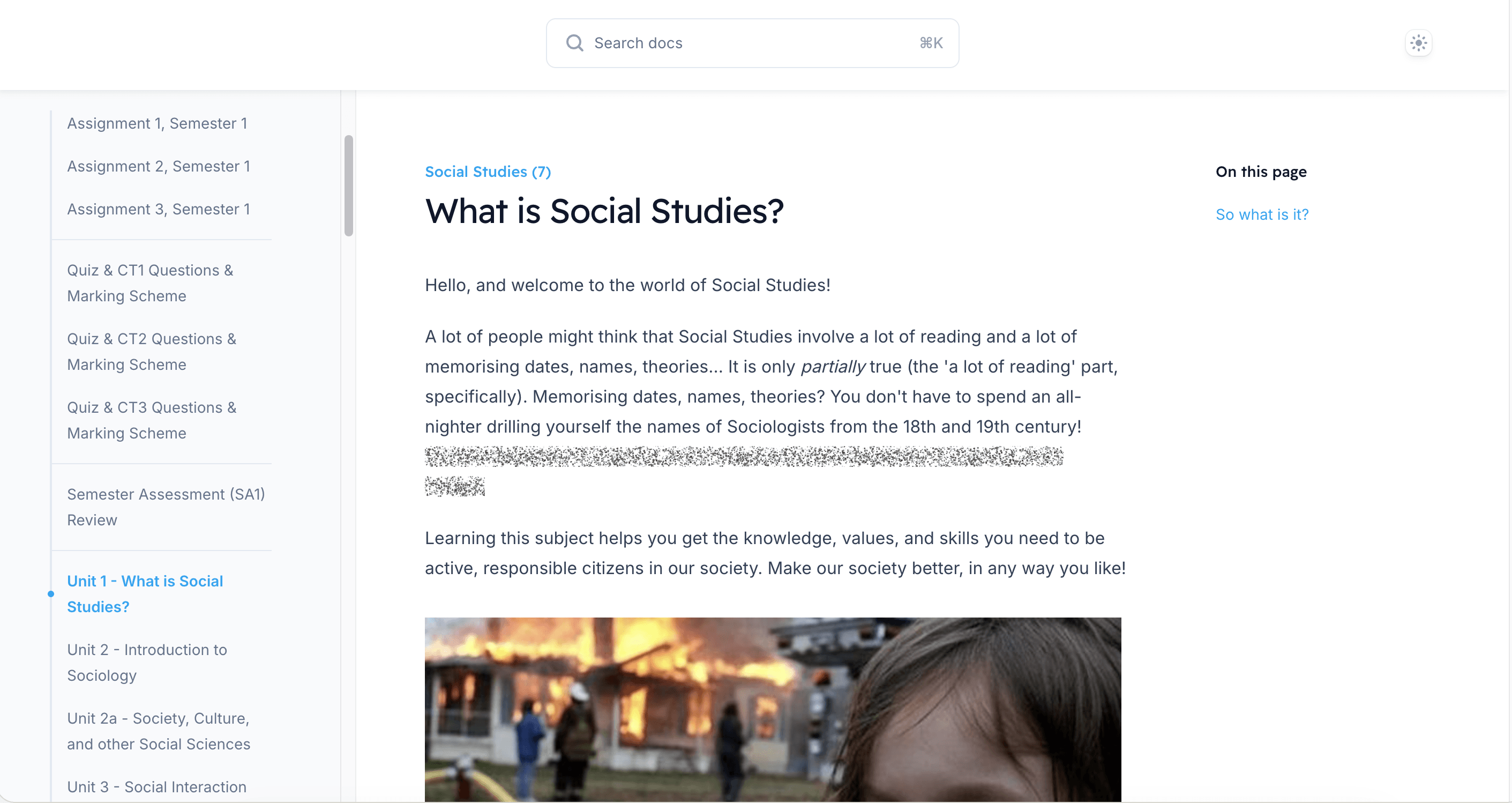
Task: Open Quiz & CT1 Questions & Marking Scheme
Action: pyautogui.click(x=150, y=282)
